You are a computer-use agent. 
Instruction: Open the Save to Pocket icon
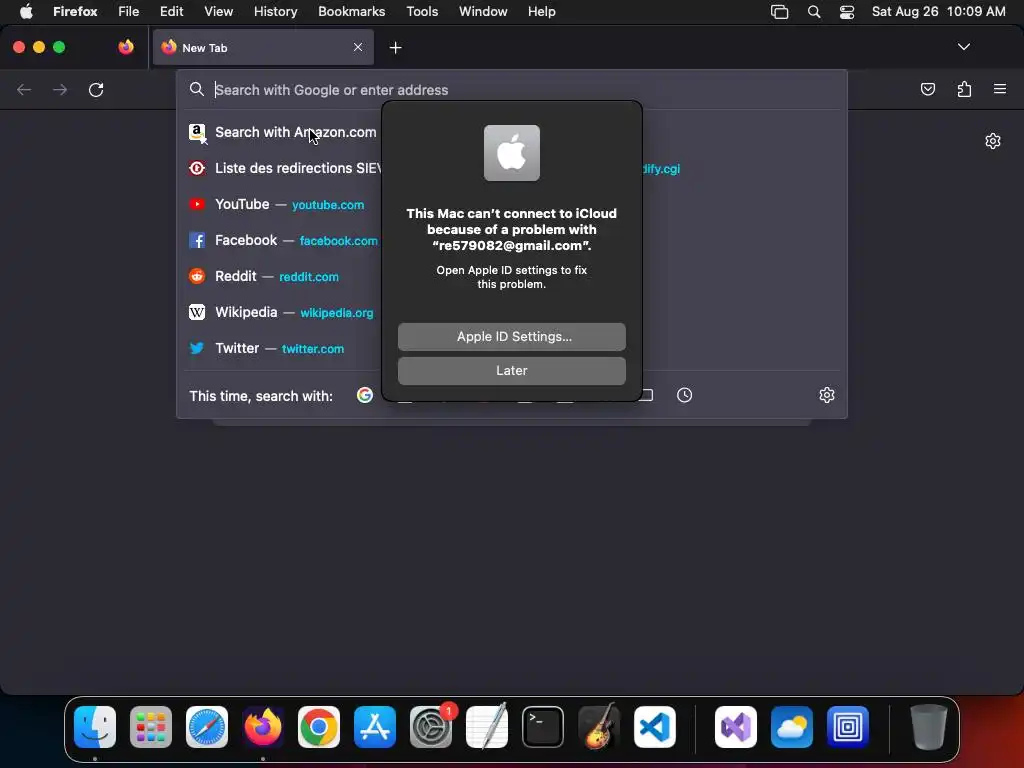click(927, 89)
